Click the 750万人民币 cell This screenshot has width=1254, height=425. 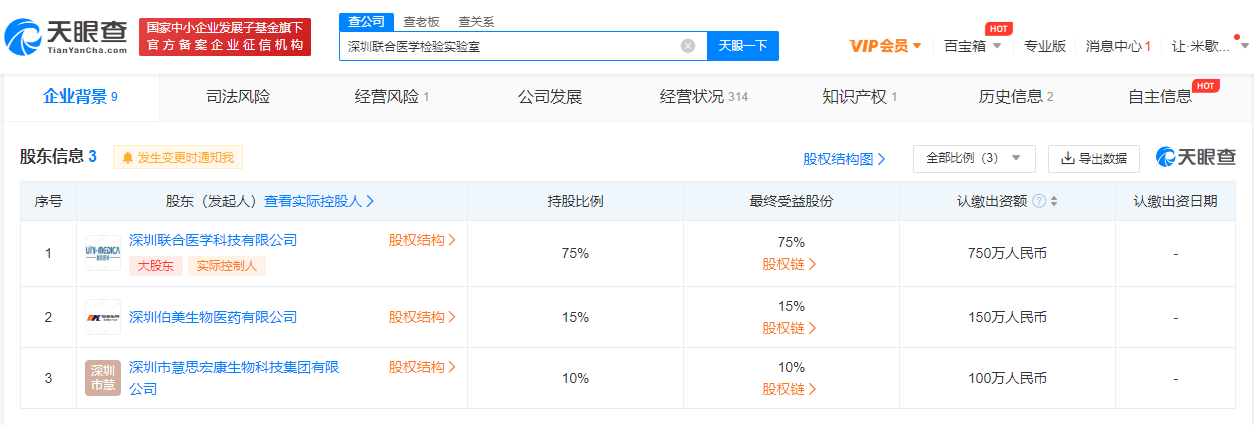[1007, 253]
